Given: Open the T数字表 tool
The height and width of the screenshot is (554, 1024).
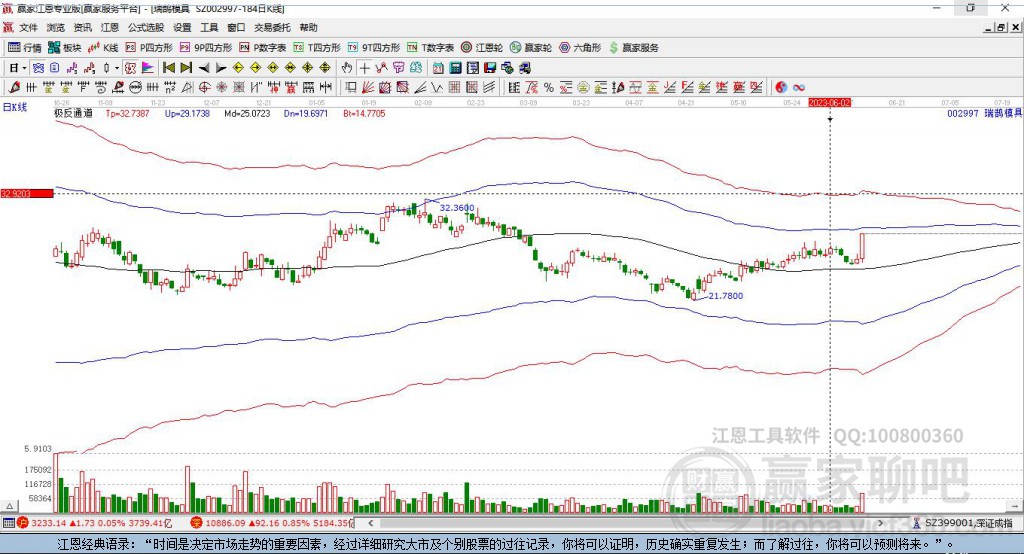Looking at the screenshot, I should pos(430,48).
